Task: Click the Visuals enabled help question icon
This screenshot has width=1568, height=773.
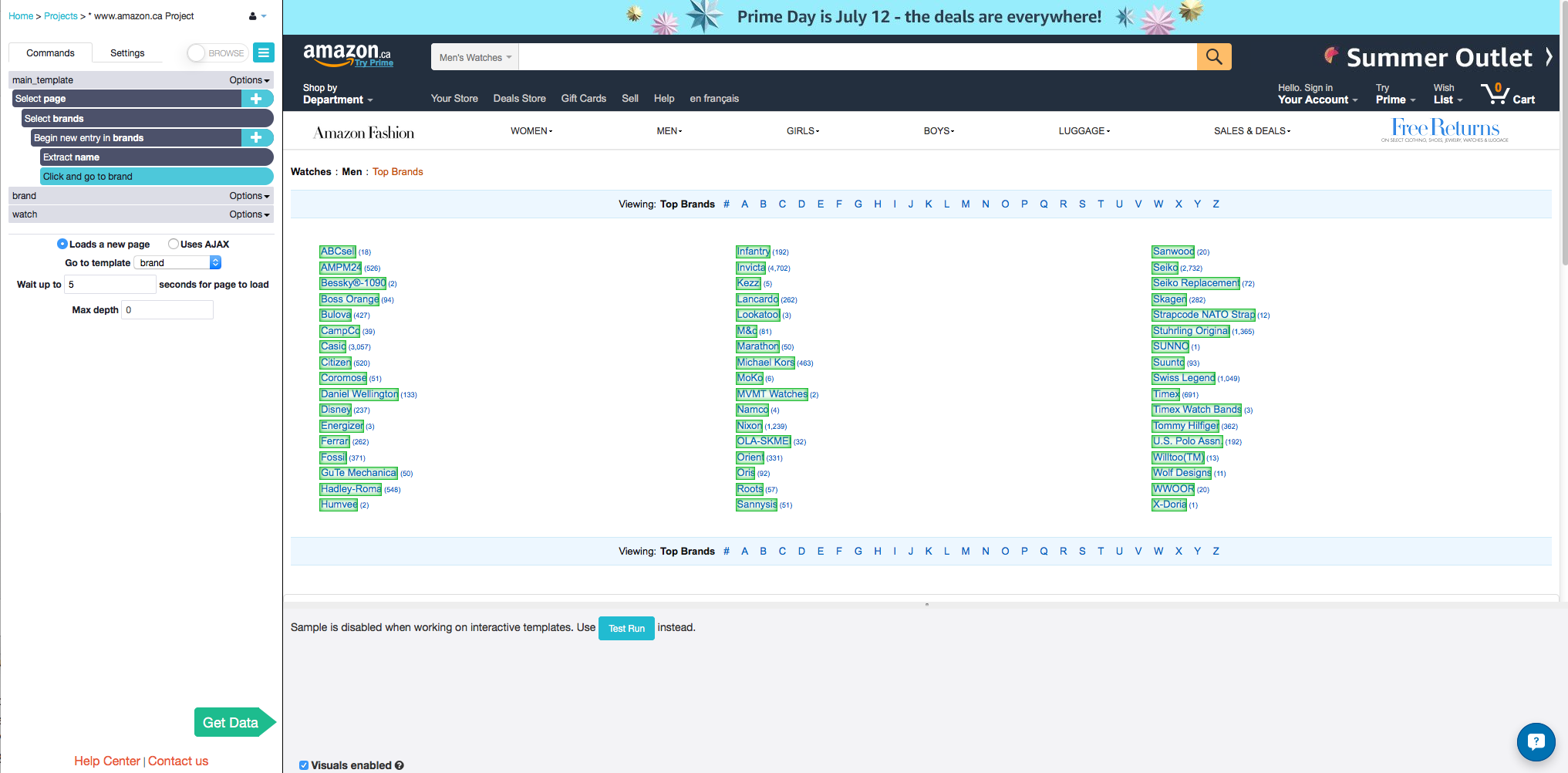Action: click(x=400, y=765)
